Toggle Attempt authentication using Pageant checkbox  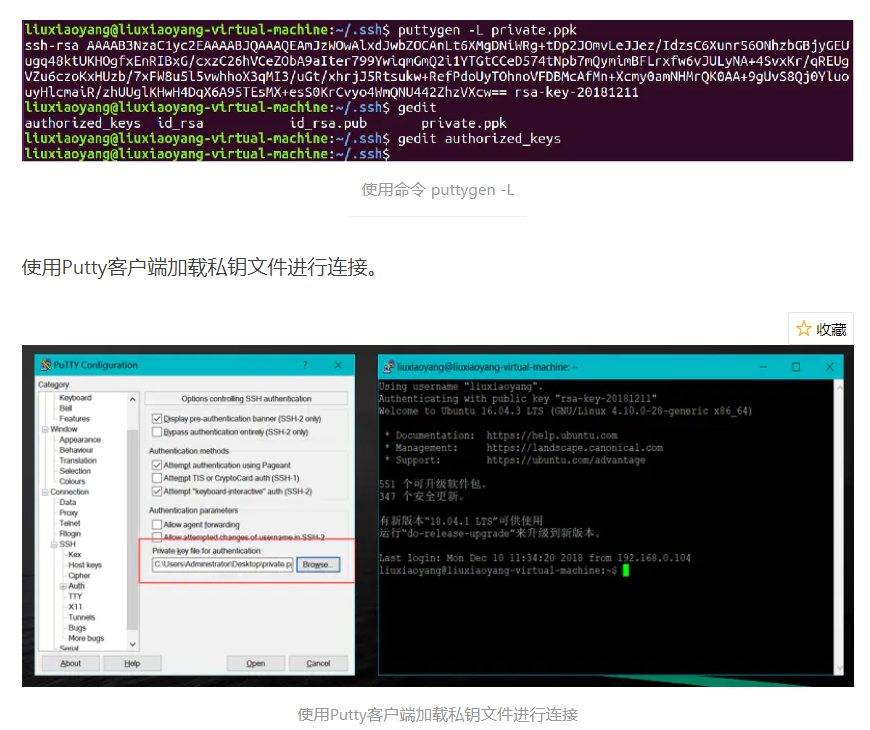[x=157, y=465]
